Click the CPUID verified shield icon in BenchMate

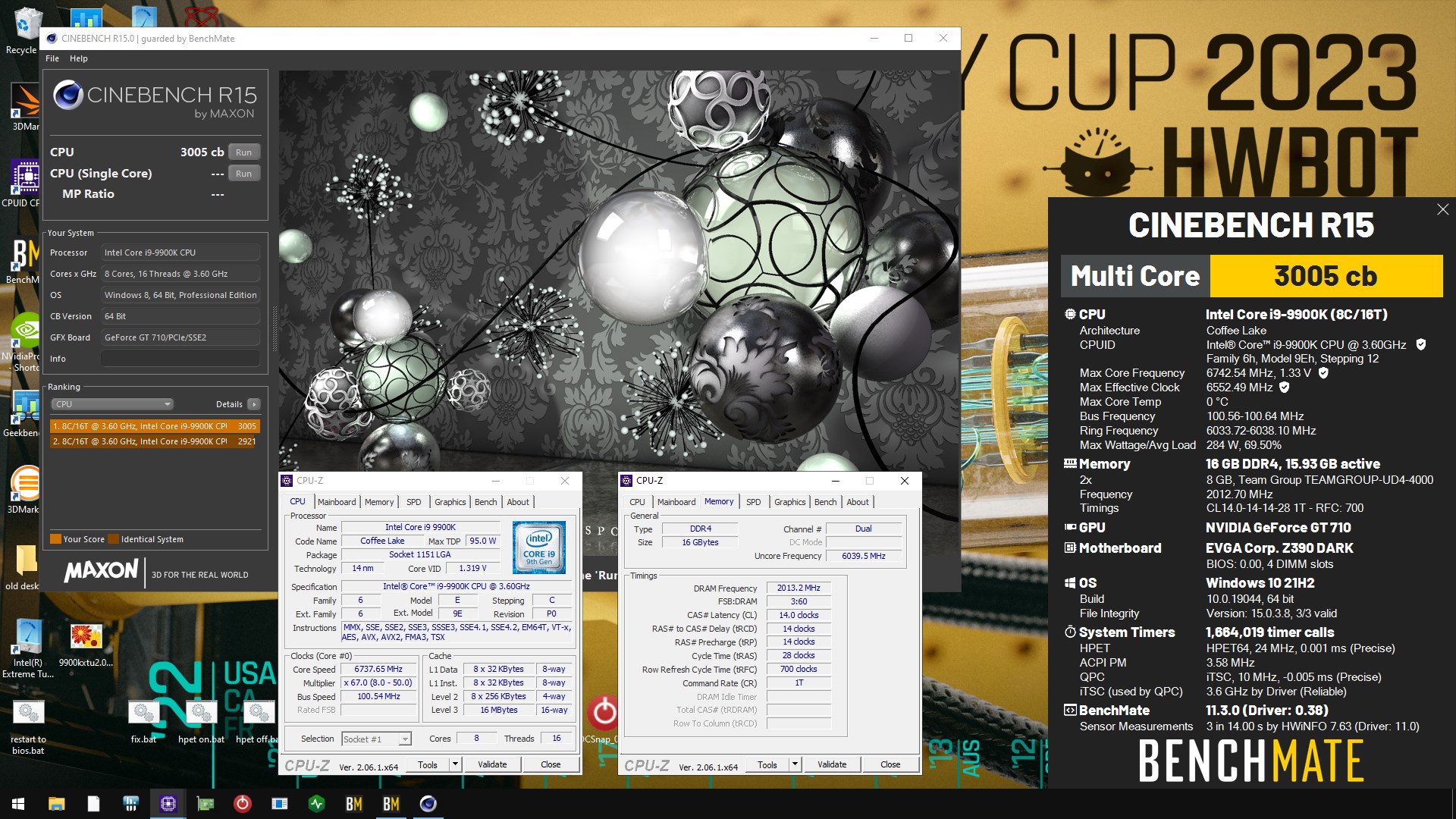[1421, 344]
